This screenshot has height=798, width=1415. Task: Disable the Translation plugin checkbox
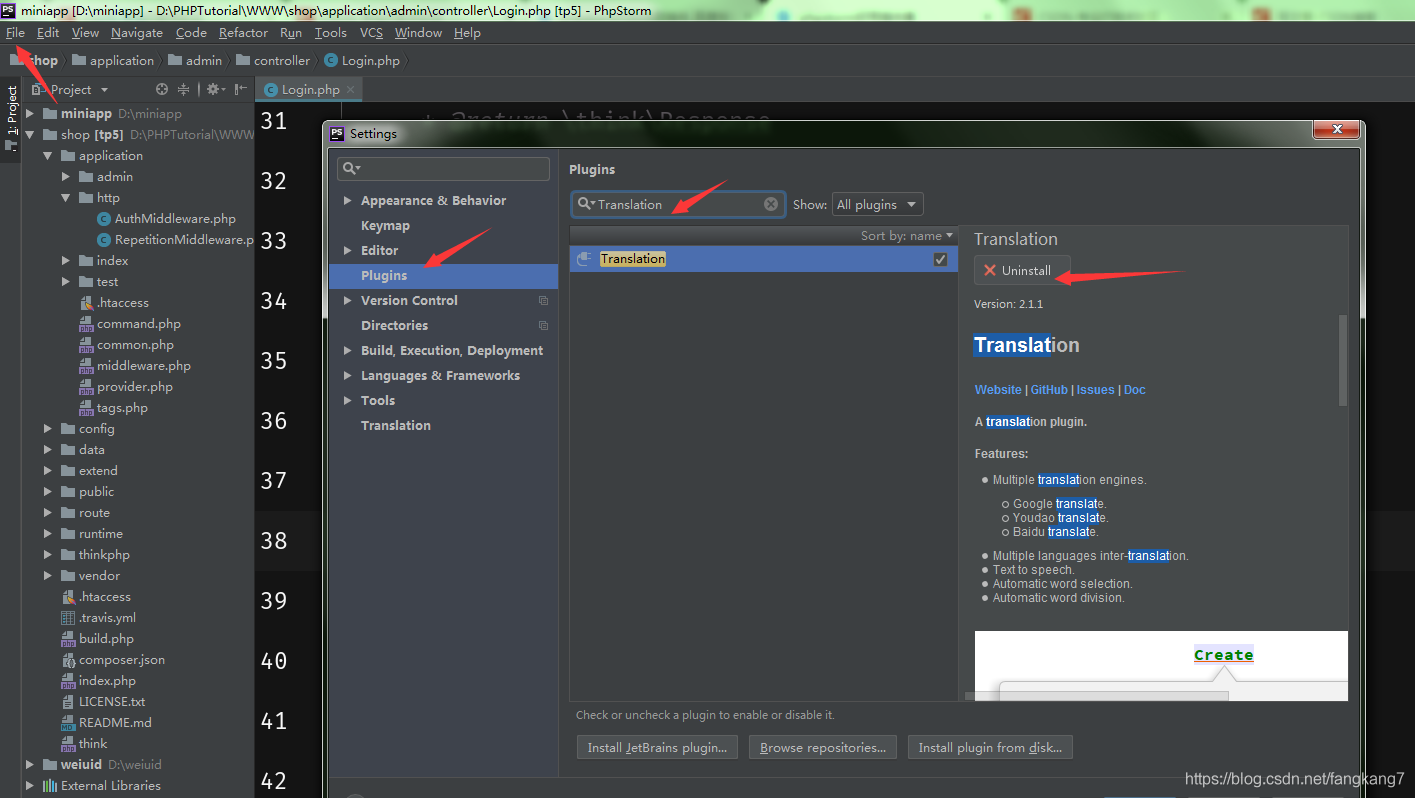(940, 259)
